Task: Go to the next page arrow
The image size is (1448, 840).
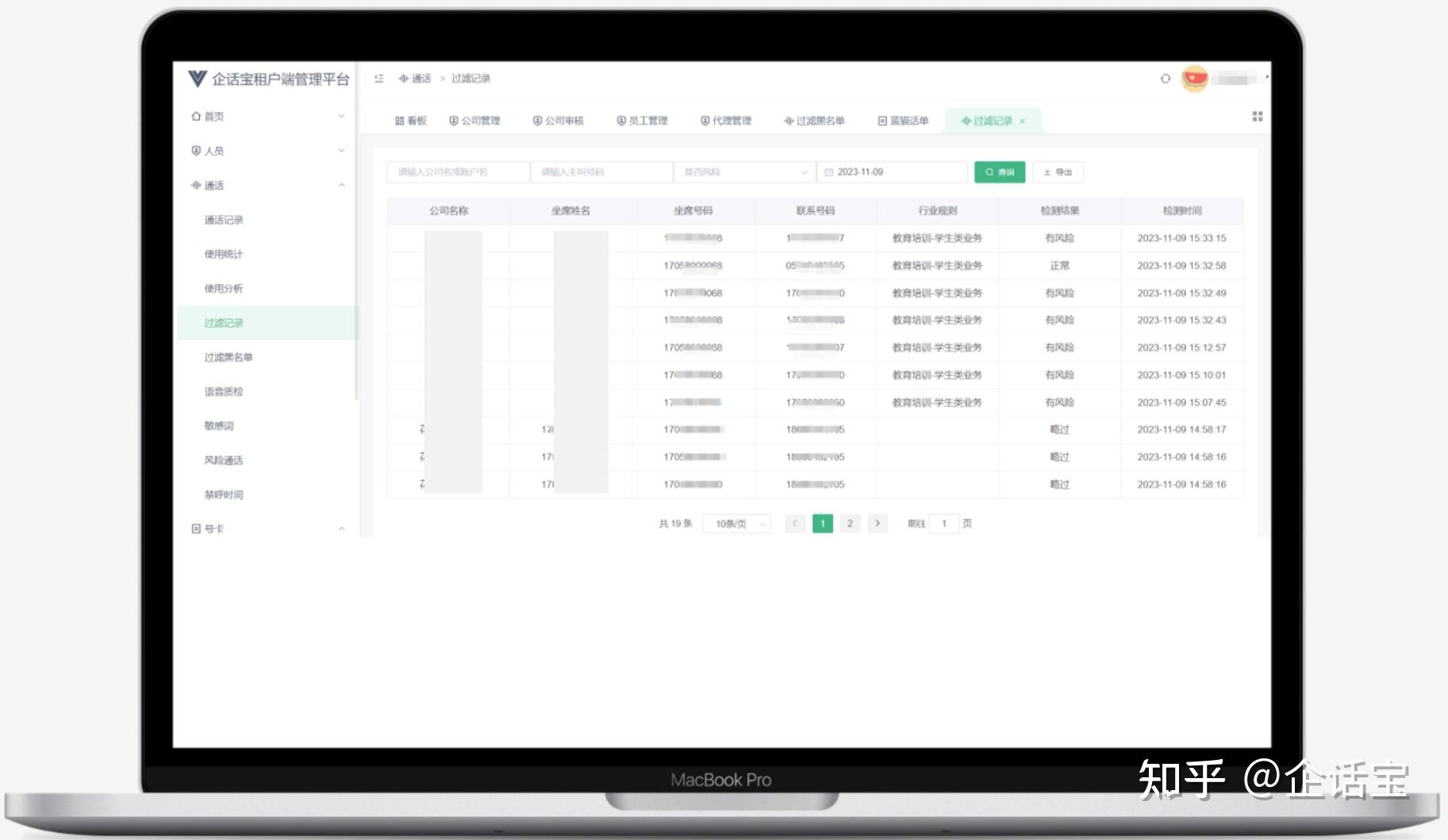Action: coord(877,524)
